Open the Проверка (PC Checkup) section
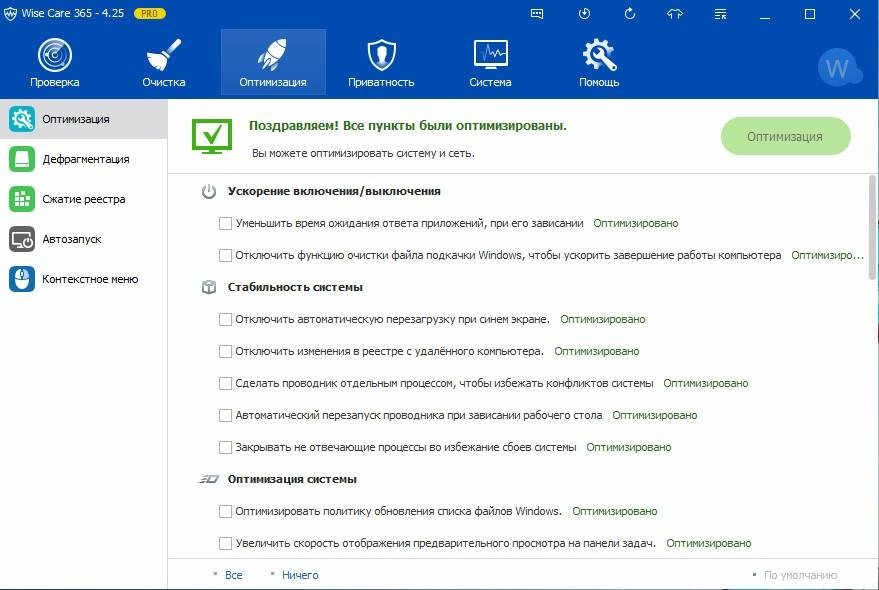Viewport: 879px width, 590px height. (x=54, y=62)
